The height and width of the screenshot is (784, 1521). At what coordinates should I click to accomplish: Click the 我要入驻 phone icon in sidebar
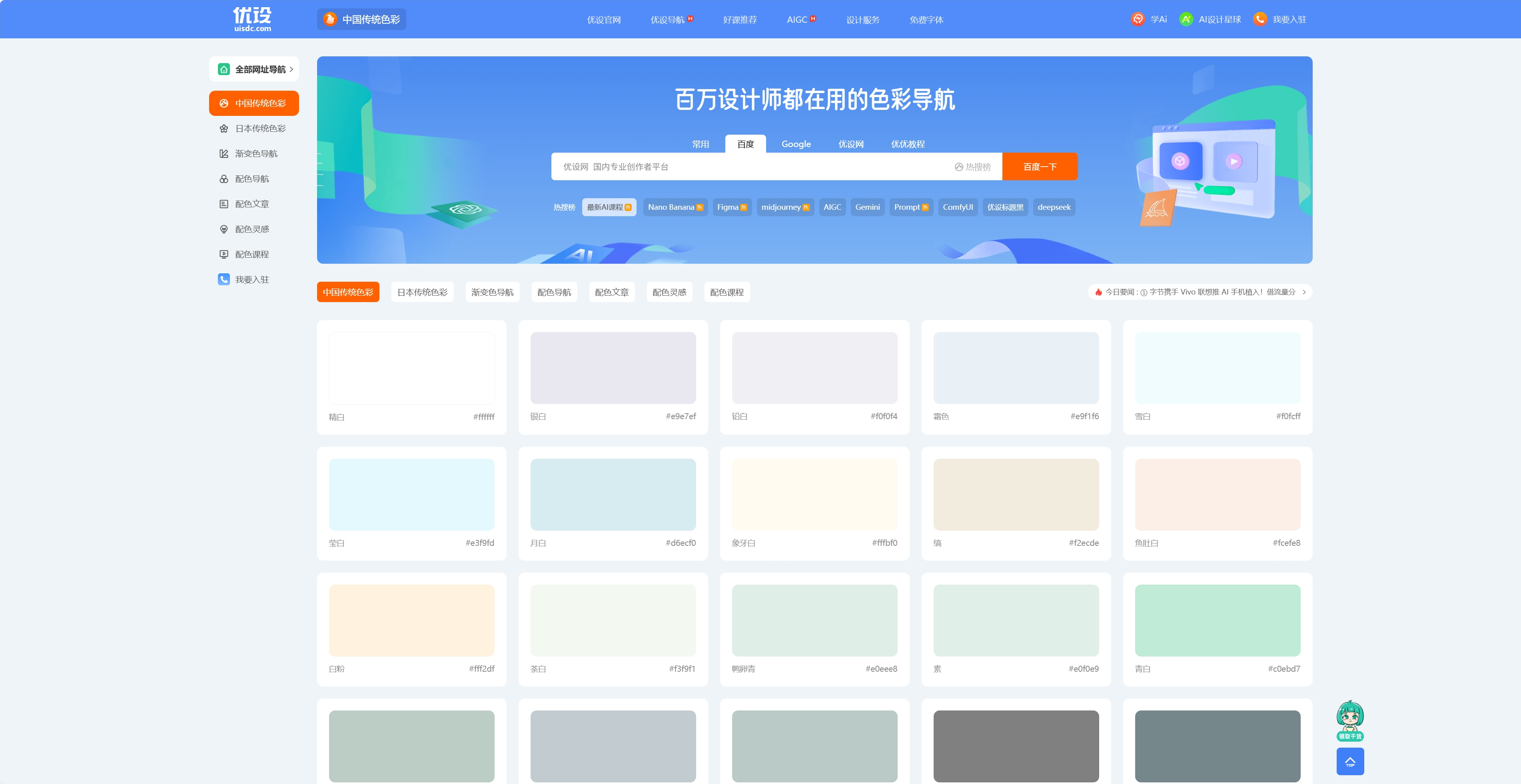[224, 280]
